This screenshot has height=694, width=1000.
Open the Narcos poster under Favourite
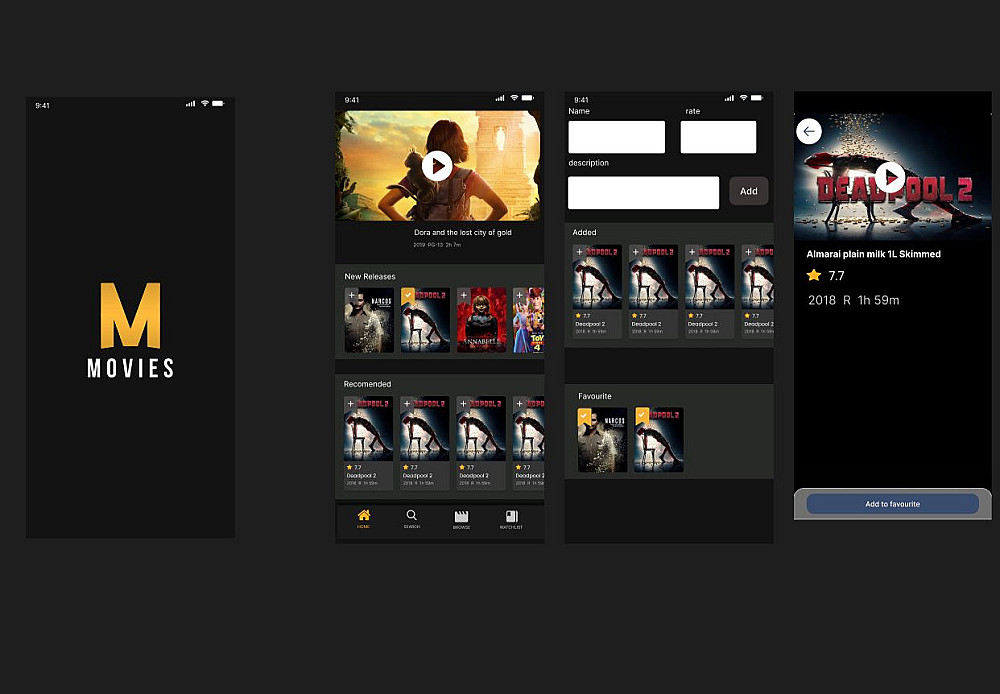(x=603, y=440)
